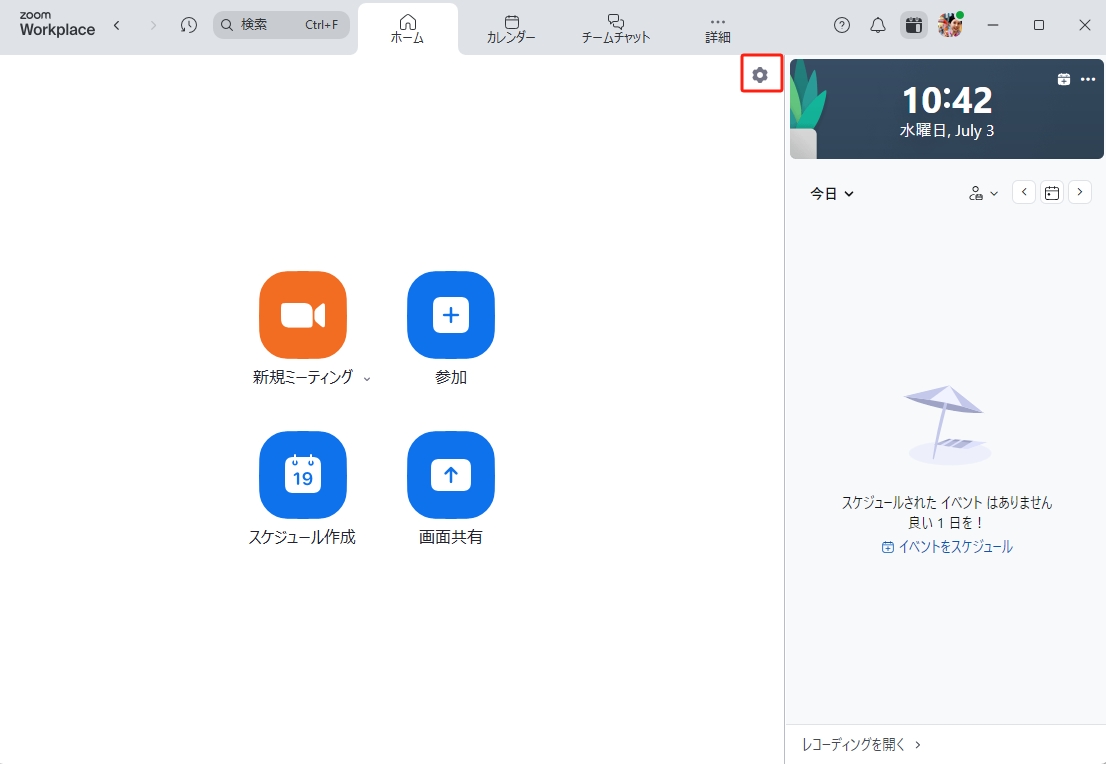Open the Join meeting icon

coord(450,315)
